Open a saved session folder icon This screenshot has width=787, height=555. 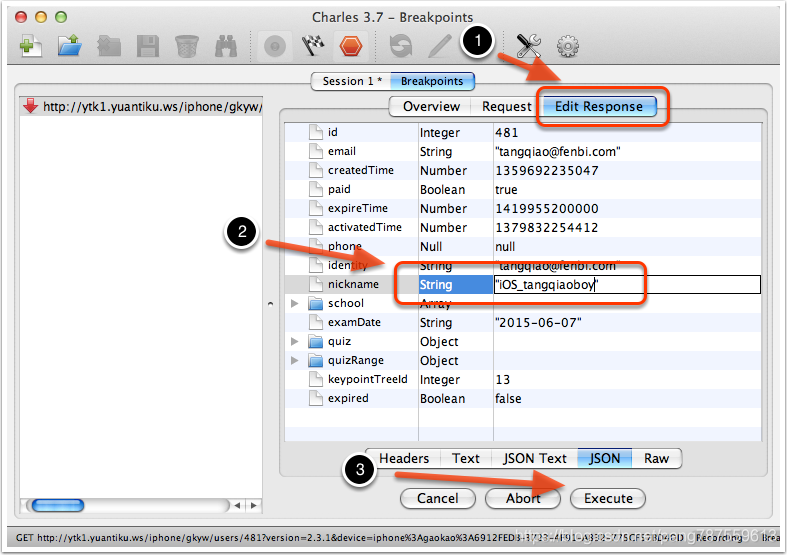(70, 46)
